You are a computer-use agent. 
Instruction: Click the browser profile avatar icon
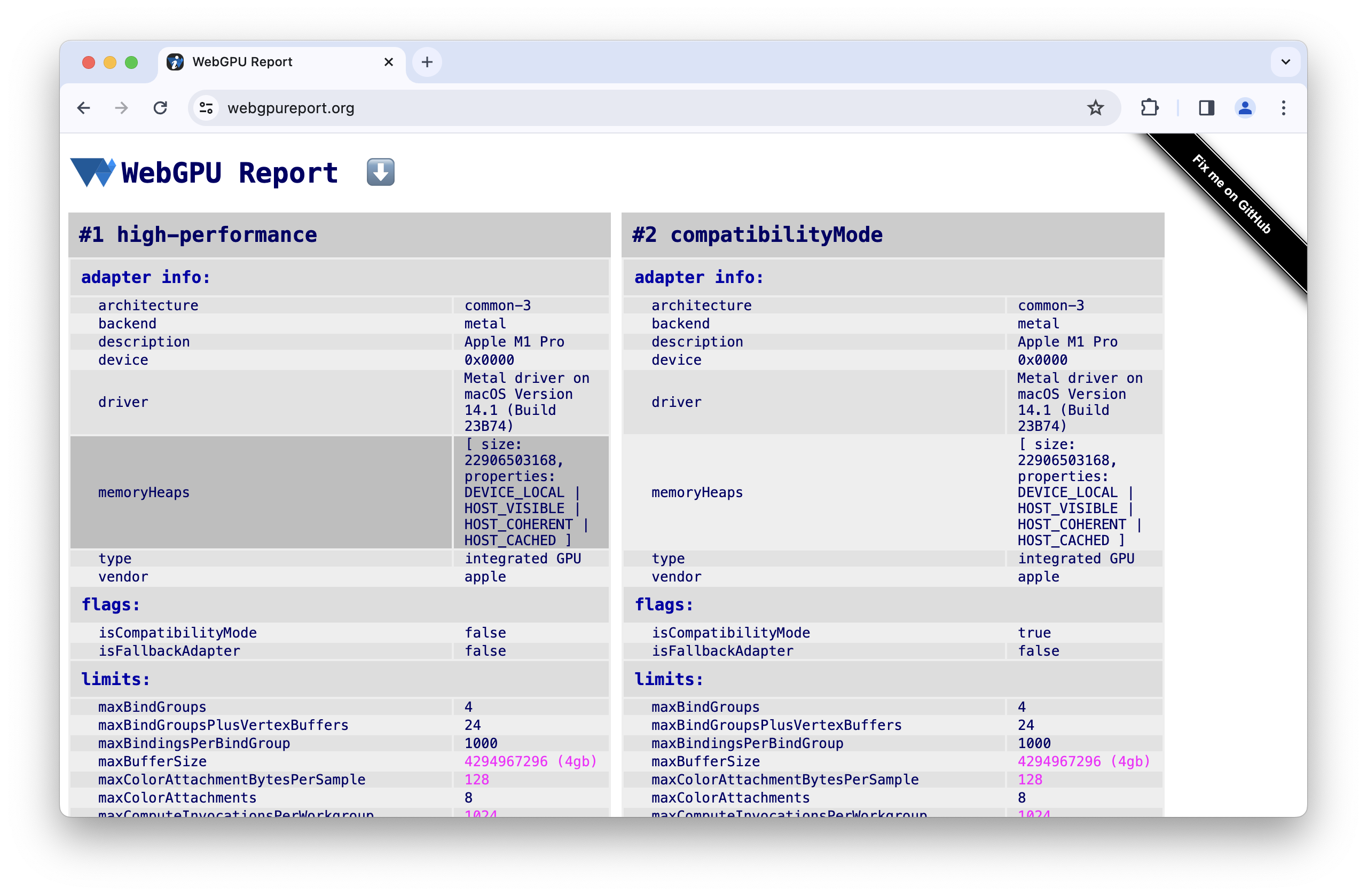click(x=1245, y=108)
